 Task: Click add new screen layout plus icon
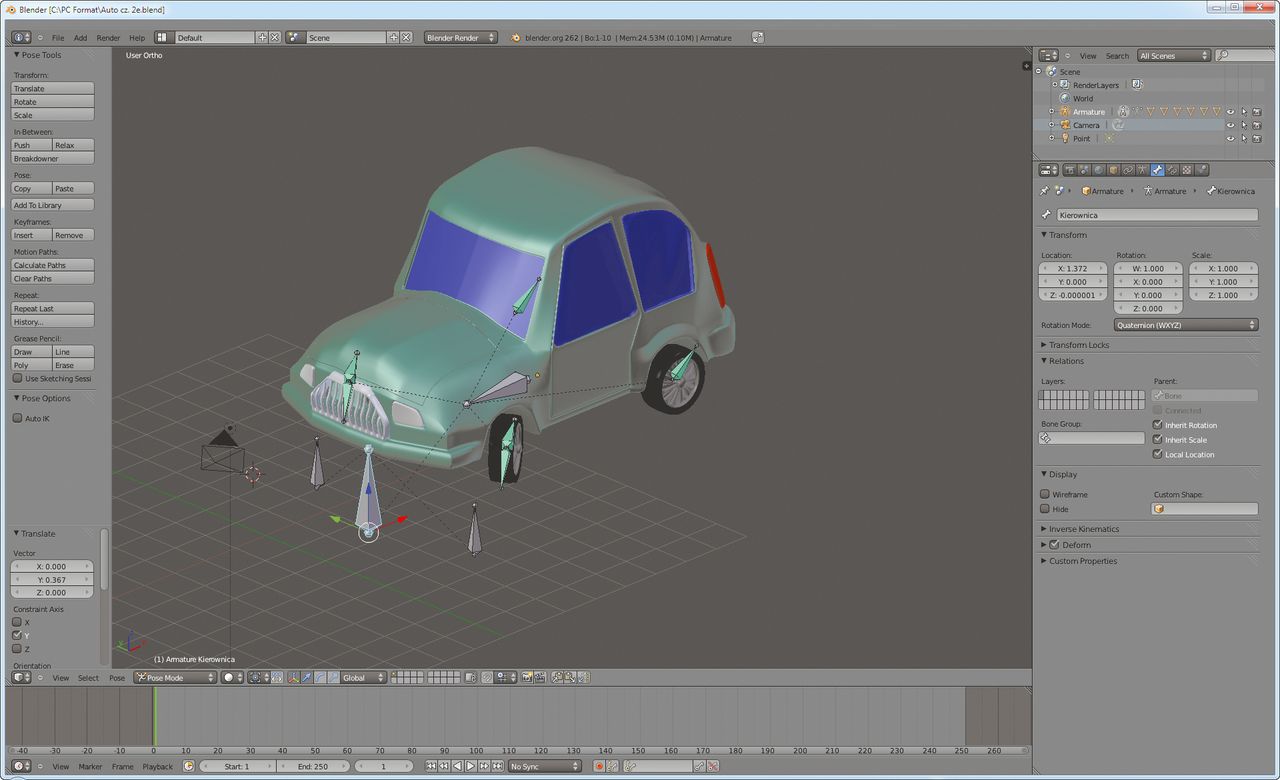click(263, 37)
